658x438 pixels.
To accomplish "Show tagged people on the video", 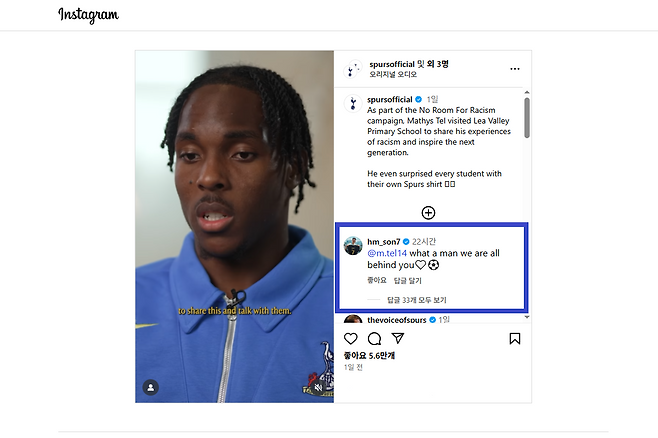I will point(151,387).
